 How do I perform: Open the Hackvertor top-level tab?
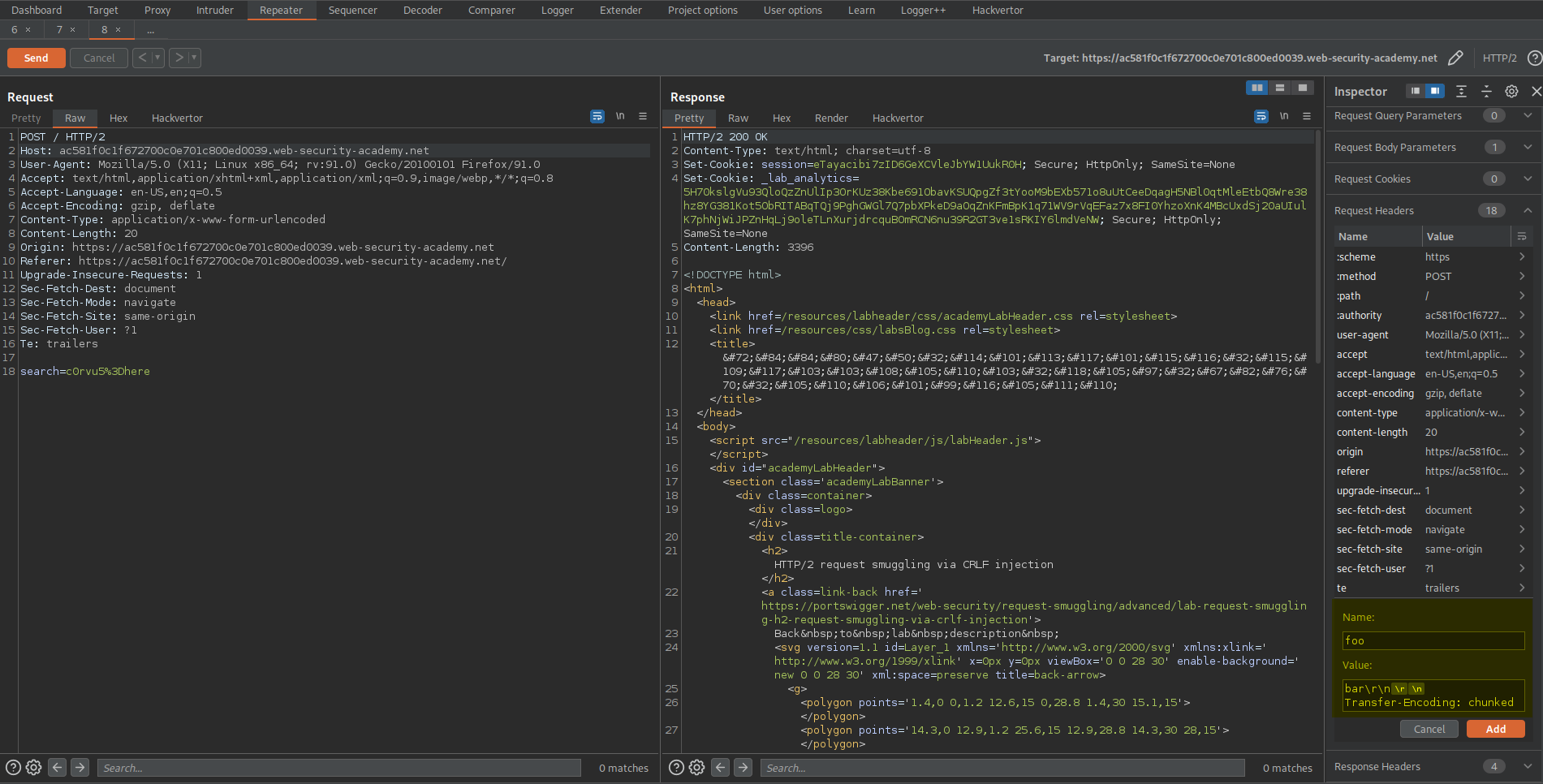click(x=998, y=10)
